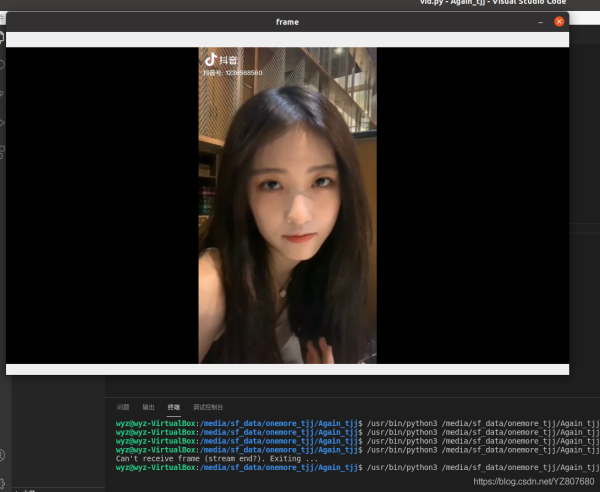The width and height of the screenshot is (600, 492).
Task: Focus the last terminal prompt line
Action: point(238,467)
